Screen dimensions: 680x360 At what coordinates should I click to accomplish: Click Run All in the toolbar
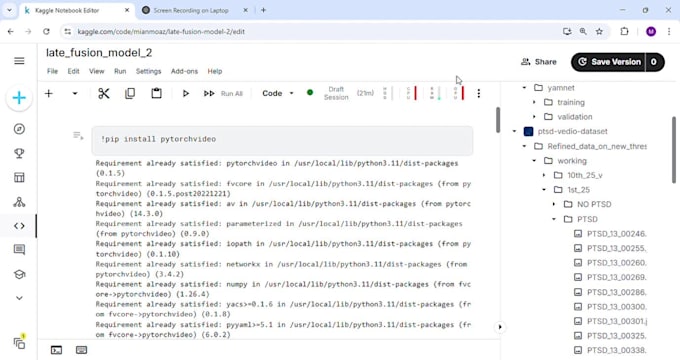[x=223, y=93]
